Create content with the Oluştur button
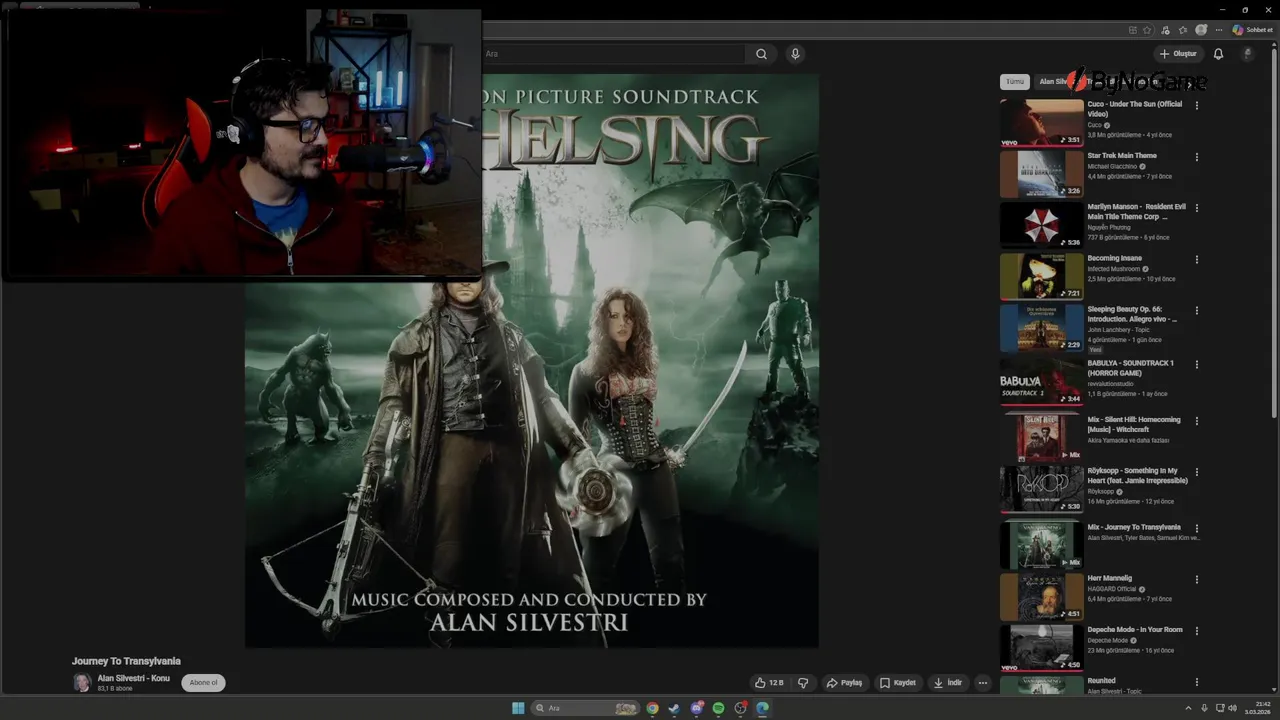The width and height of the screenshot is (1280, 720). (x=1178, y=54)
